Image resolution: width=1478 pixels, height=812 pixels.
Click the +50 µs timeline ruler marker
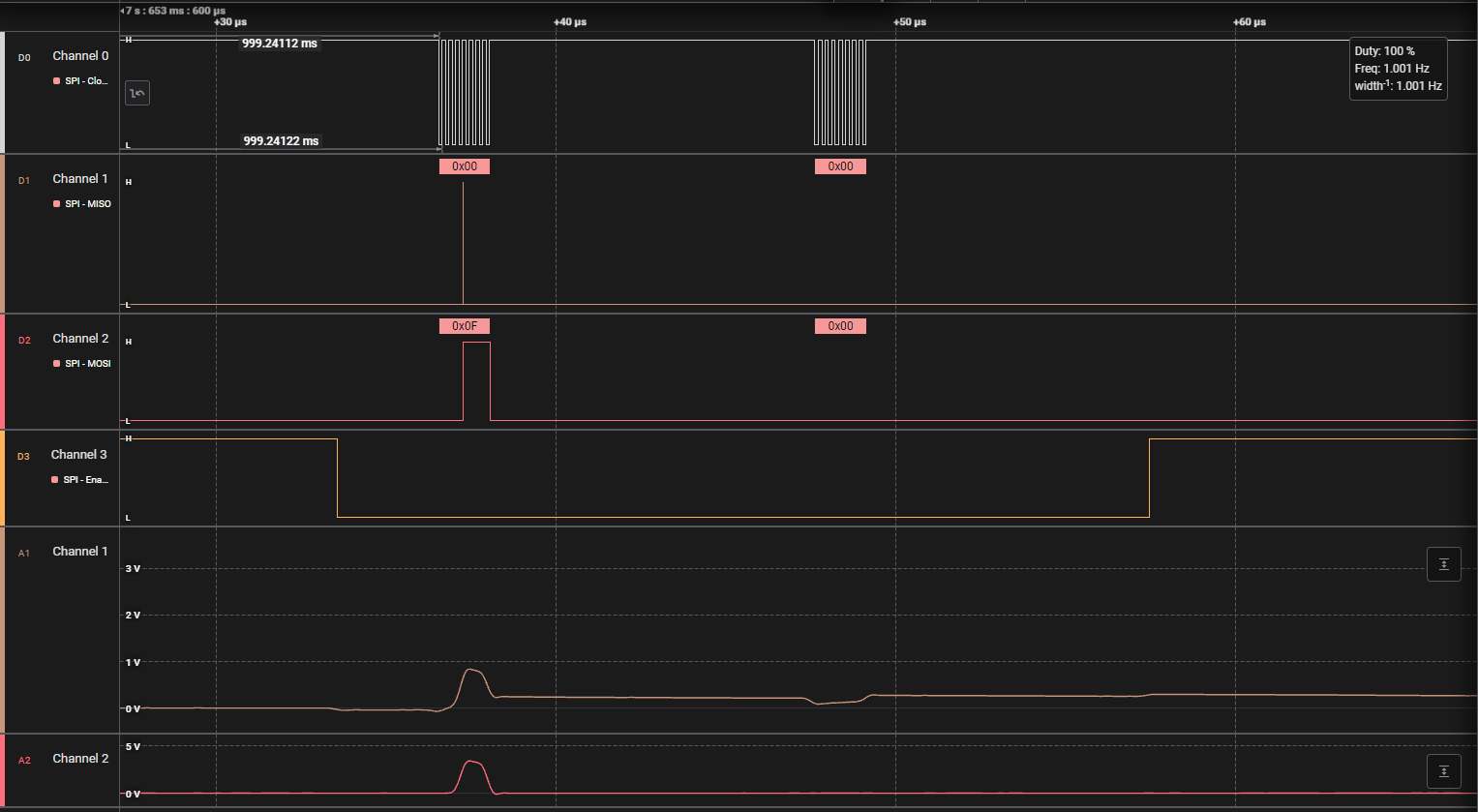(x=908, y=21)
